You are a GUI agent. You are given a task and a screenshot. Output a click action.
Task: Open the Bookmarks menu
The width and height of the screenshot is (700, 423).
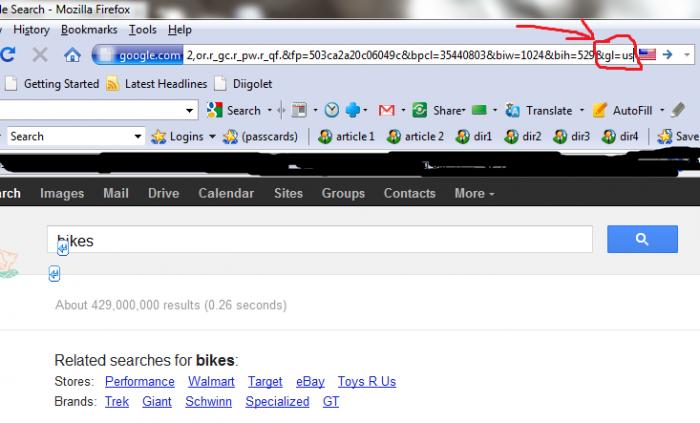click(x=89, y=30)
